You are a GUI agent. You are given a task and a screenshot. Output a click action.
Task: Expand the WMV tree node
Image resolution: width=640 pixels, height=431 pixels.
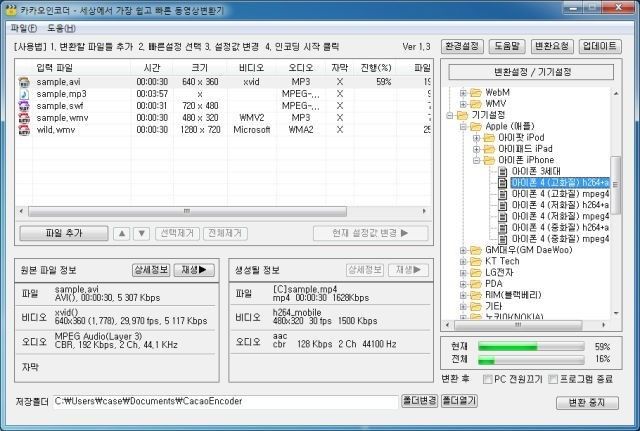click(463, 104)
